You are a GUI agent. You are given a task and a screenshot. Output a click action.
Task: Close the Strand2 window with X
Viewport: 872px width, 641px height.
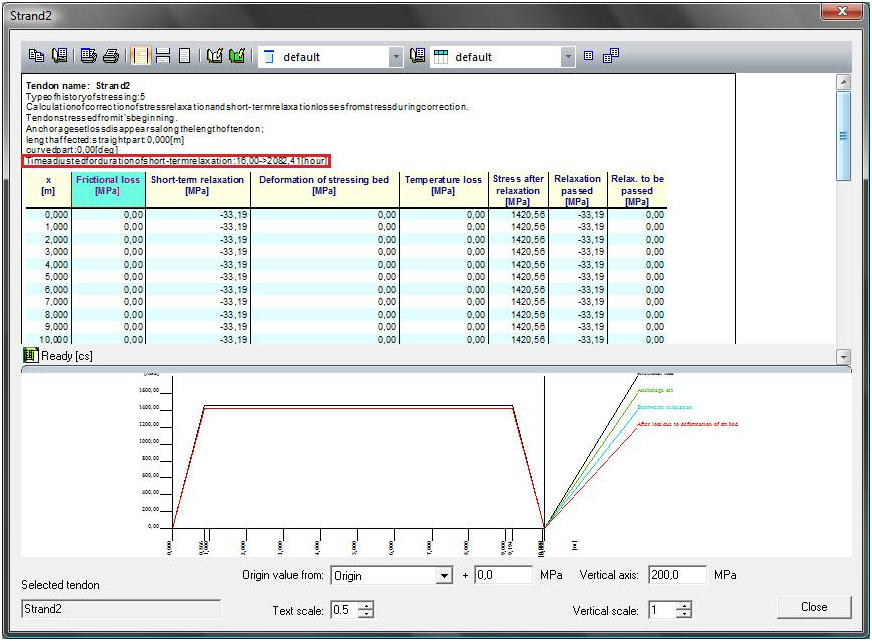tap(842, 11)
